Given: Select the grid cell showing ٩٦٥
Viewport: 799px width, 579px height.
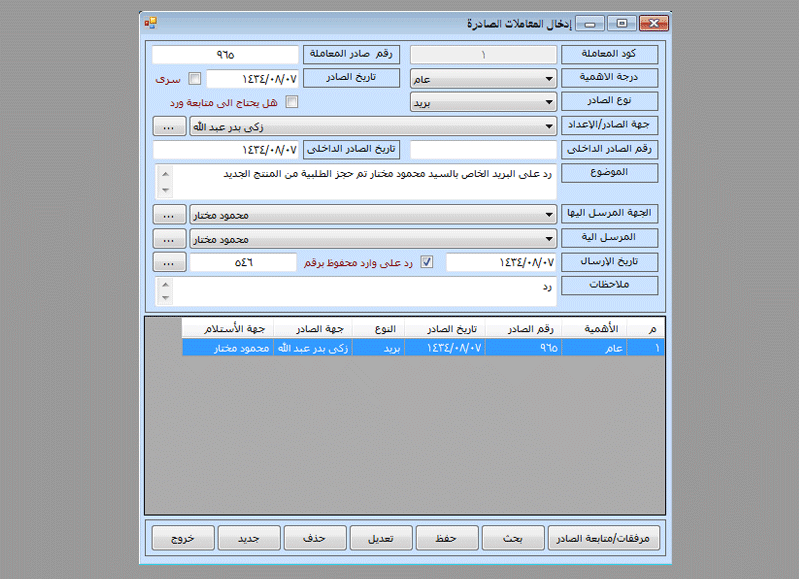Looking at the screenshot, I should tap(523, 348).
